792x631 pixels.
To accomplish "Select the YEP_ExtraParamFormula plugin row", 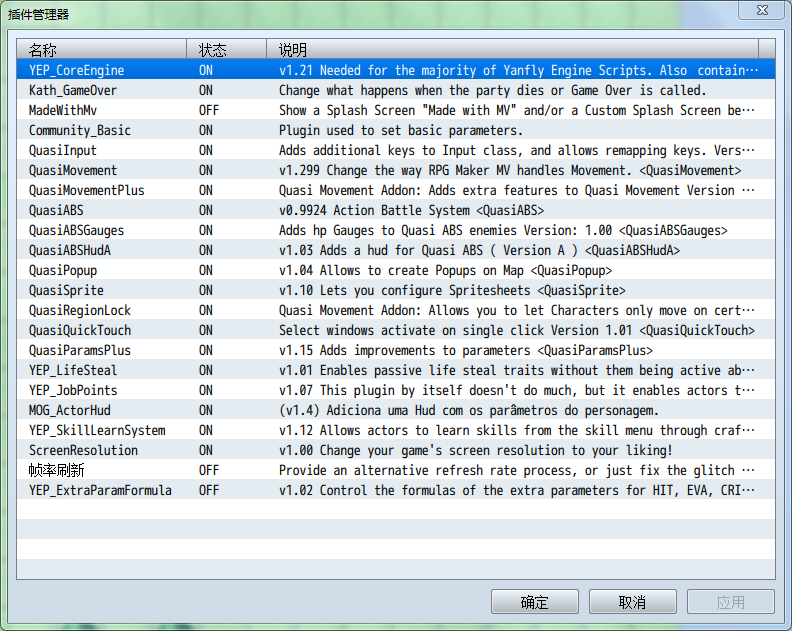I will 396,490.
